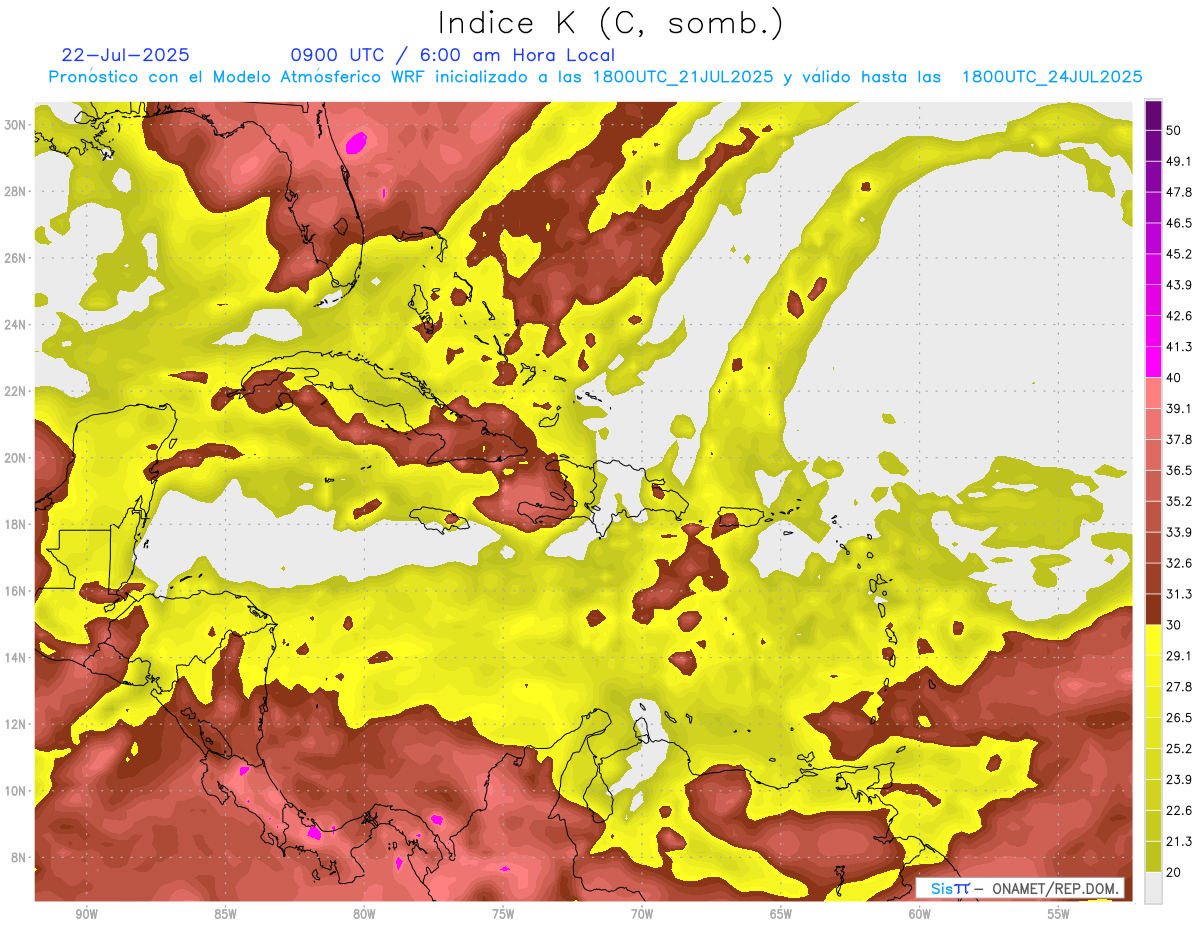Screen dimensions: 1200x927
Task: Click the '90W' longitude axis label
Action: (87, 915)
